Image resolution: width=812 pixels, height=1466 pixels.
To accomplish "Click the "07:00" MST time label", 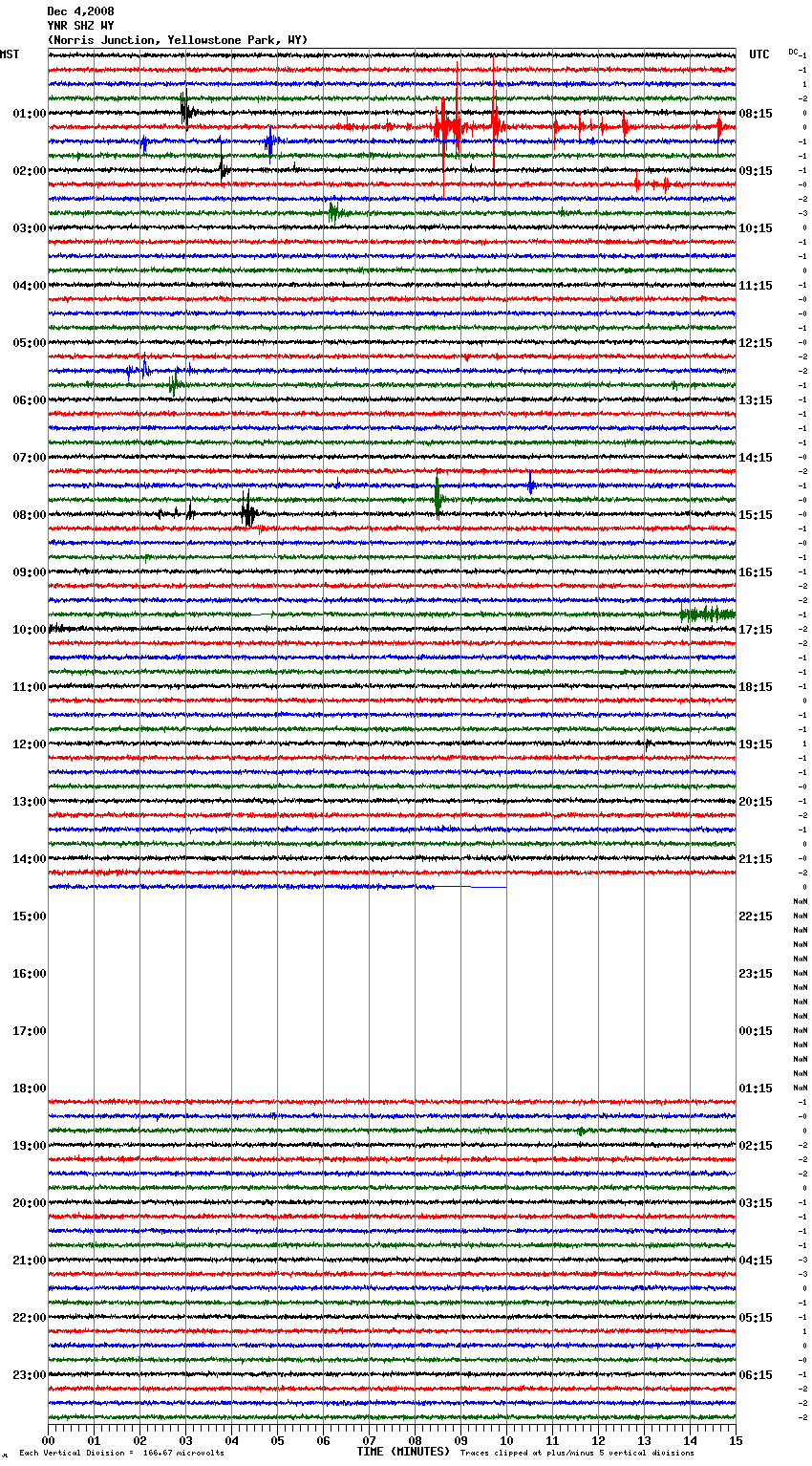I will pos(30,458).
